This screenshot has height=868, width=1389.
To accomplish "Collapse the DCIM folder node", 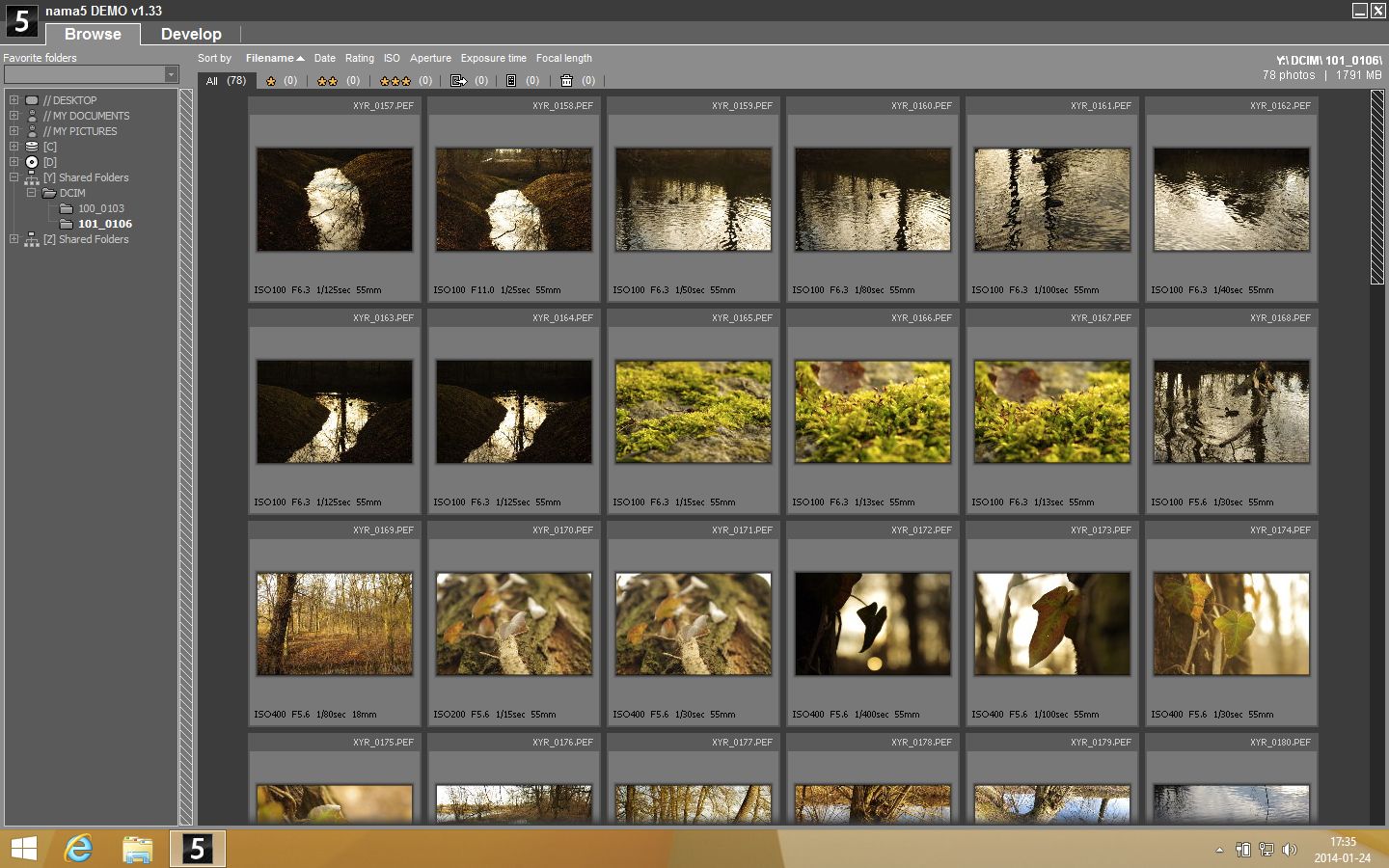I will coord(31,193).
